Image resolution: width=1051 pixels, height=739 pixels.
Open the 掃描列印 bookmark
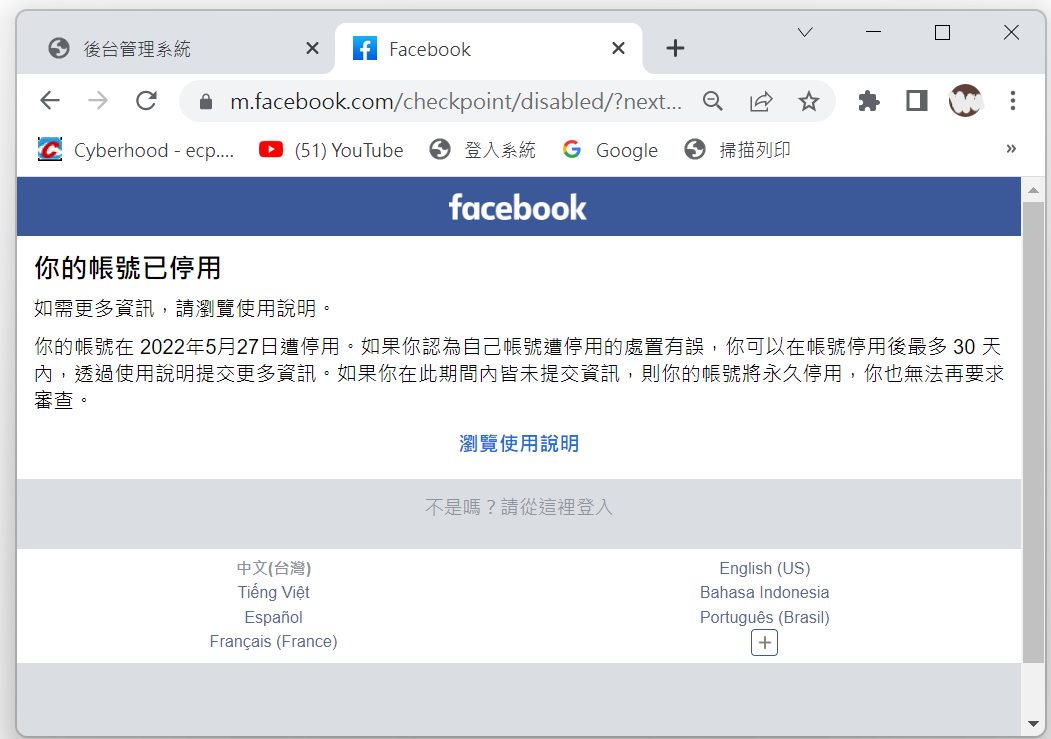click(x=737, y=149)
